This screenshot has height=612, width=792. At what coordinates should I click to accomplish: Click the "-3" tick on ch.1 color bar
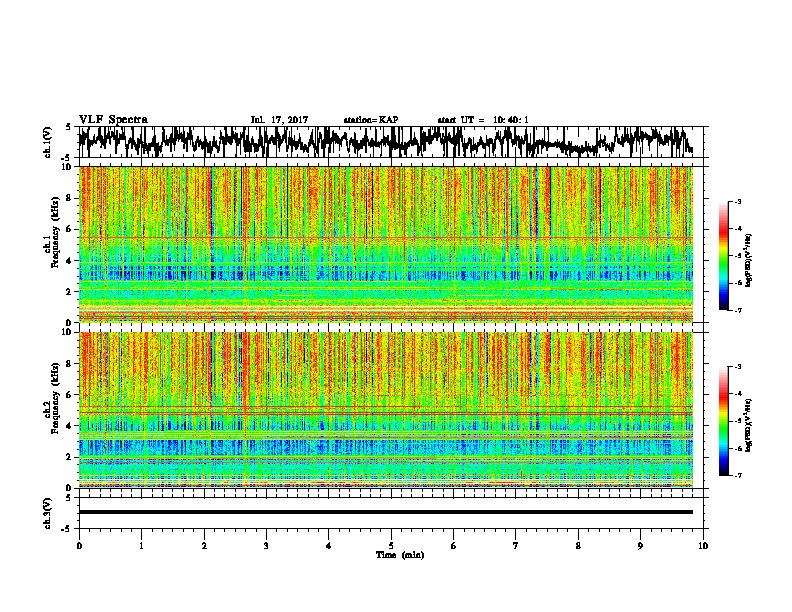pyautogui.click(x=737, y=202)
